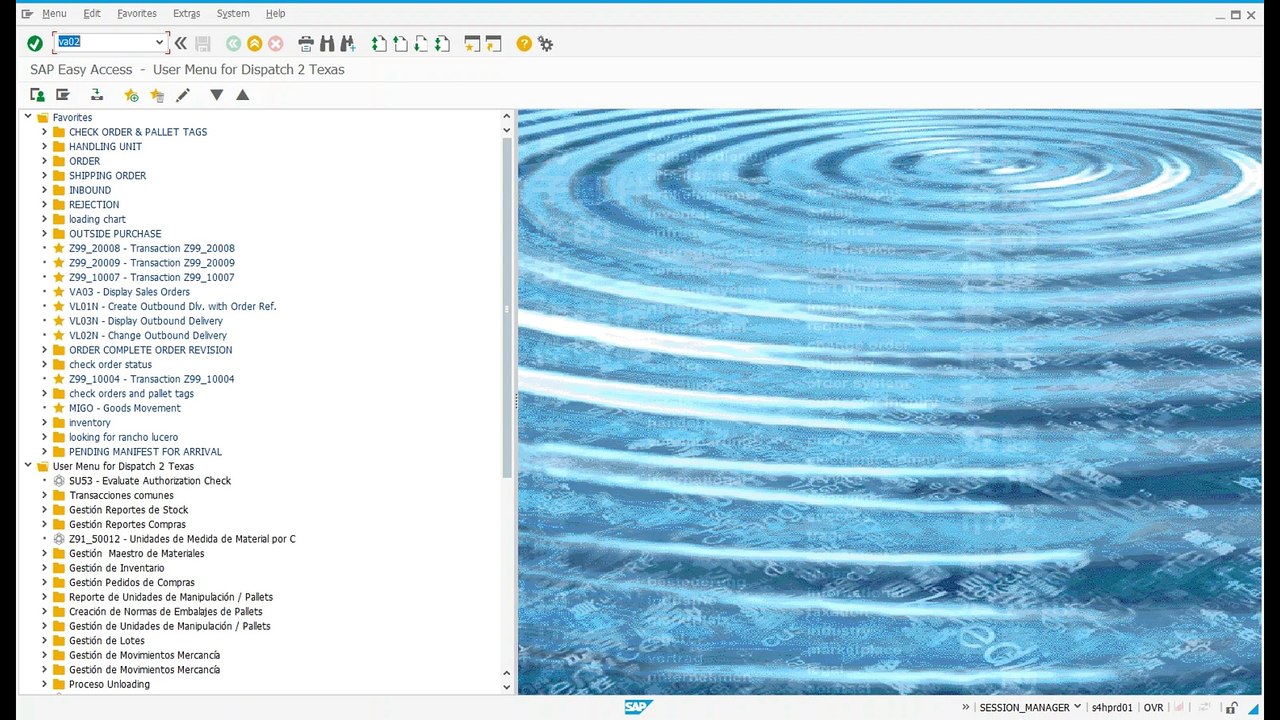Open the SESSION_MANAGER status dropdown
Screen dimensions: 1280x720
click(x=1077, y=708)
